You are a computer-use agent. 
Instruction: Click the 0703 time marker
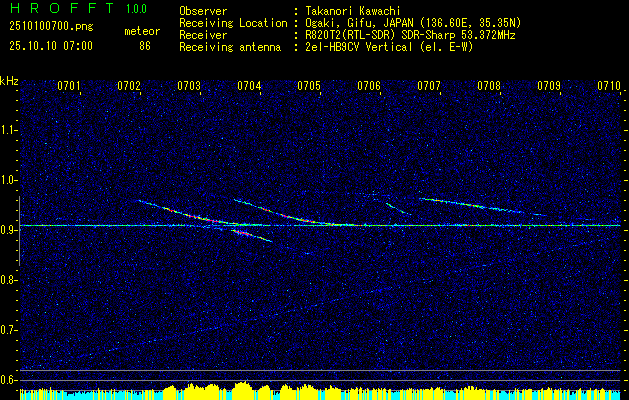[x=189, y=85]
